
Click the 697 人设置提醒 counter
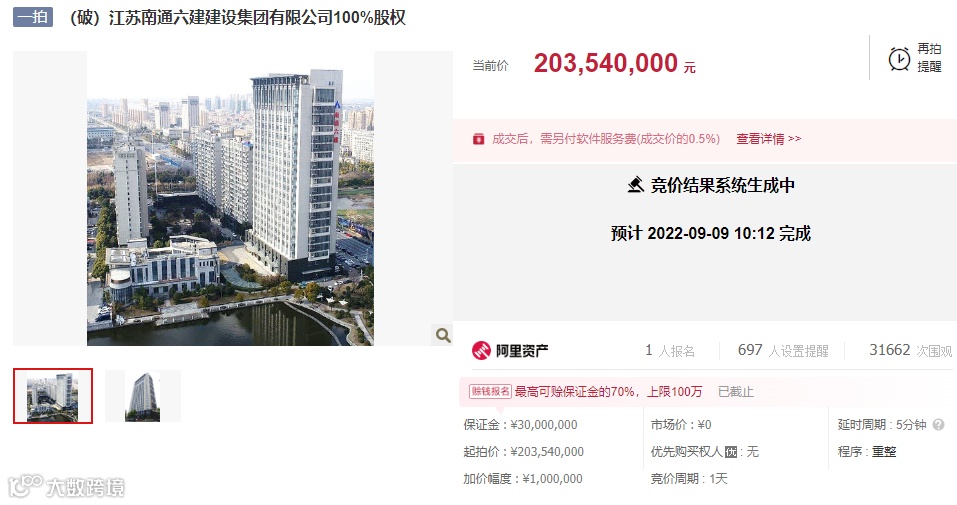pyautogui.click(x=783, y=351)
